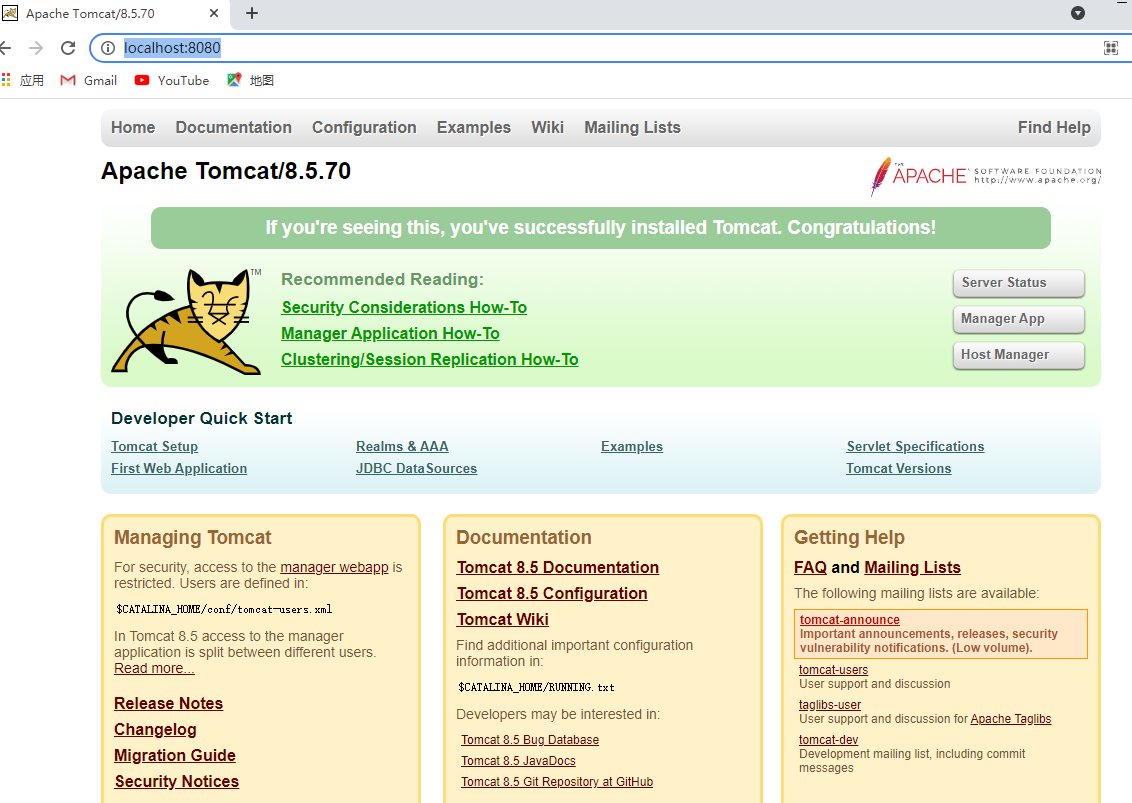Click the downloads icon near window controls
Viewport: 1132px width, 803px height.
point(1078,13)
